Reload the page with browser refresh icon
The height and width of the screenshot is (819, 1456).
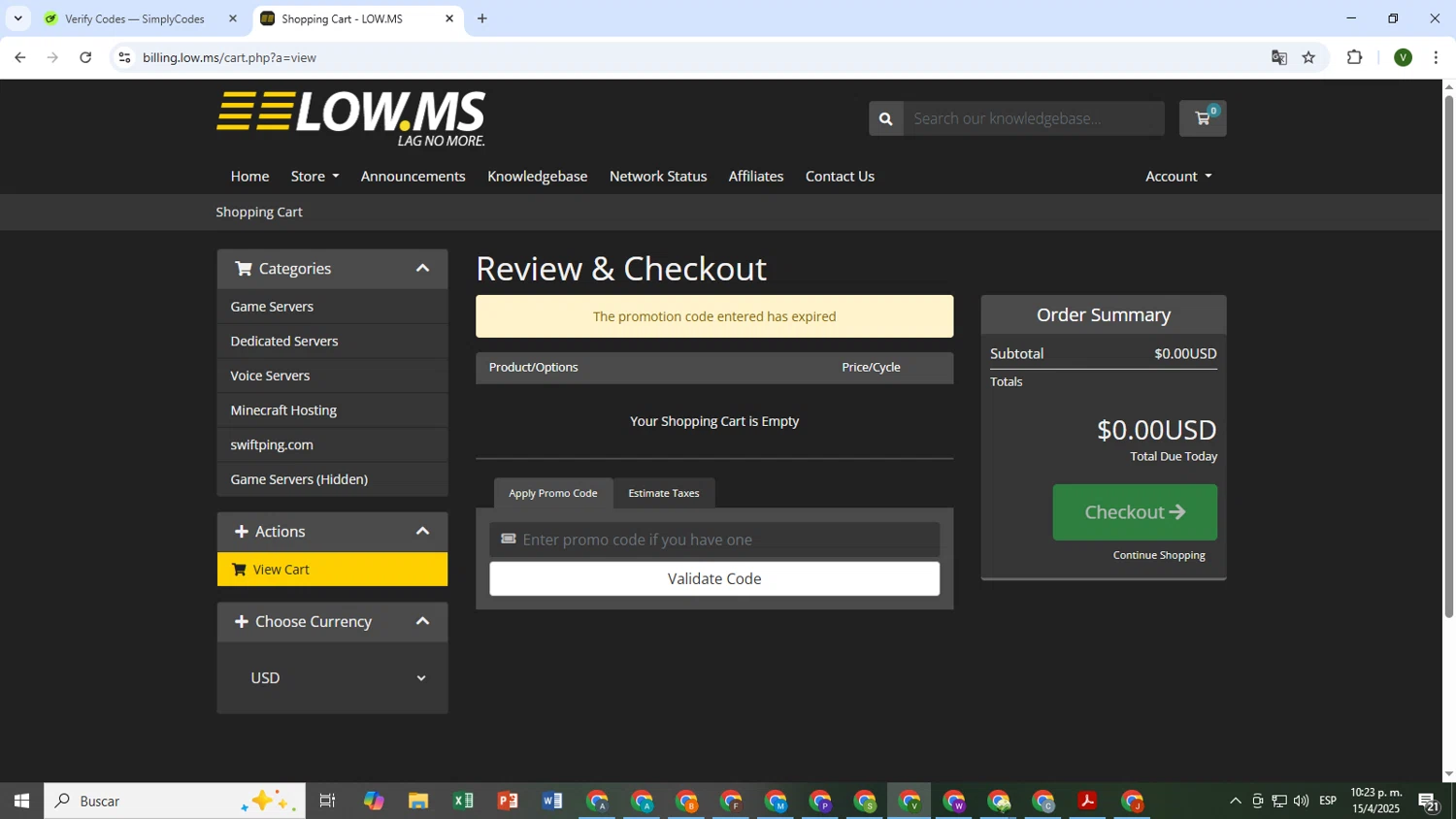coord(85,57)
